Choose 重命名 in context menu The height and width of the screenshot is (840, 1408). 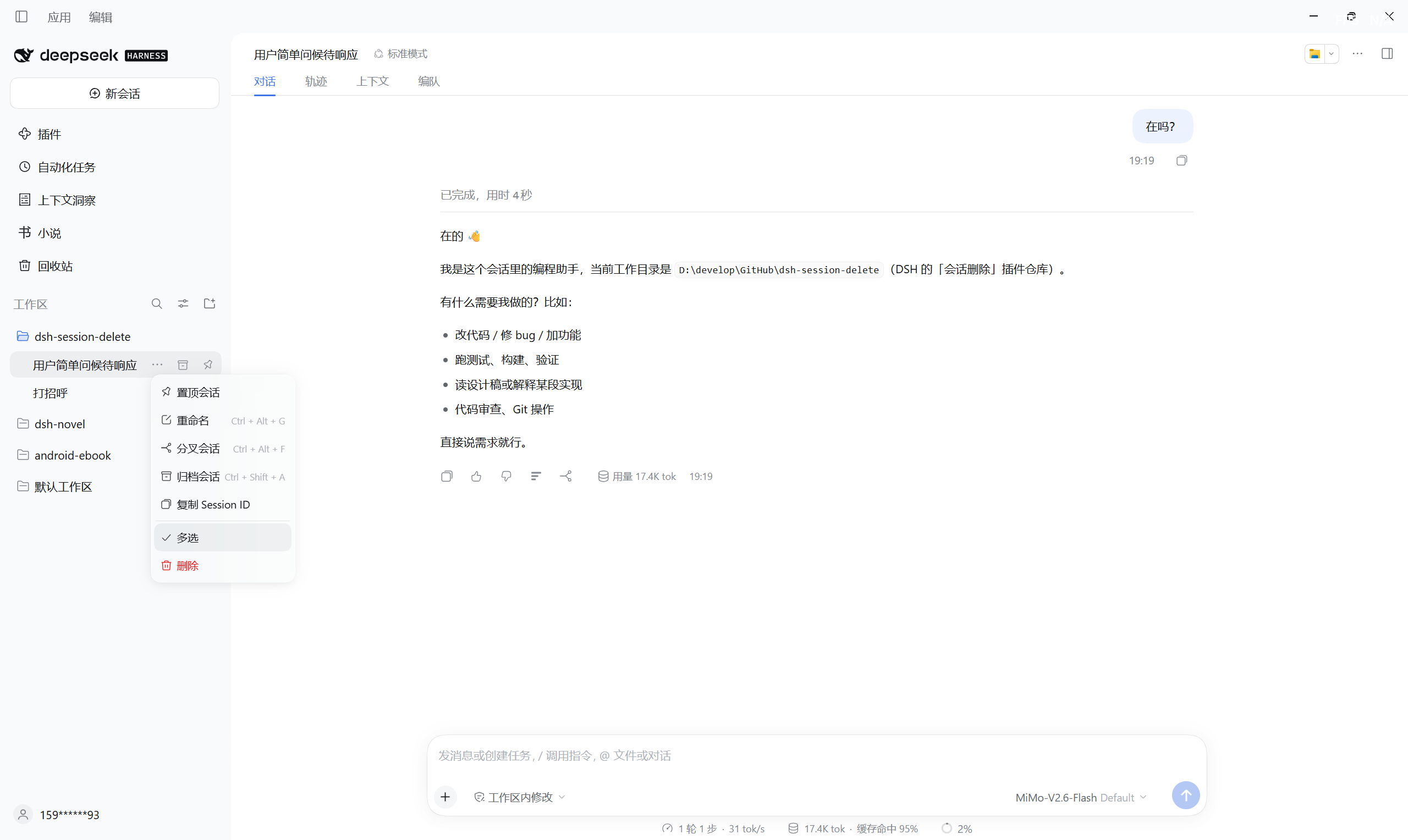point(223,421)
